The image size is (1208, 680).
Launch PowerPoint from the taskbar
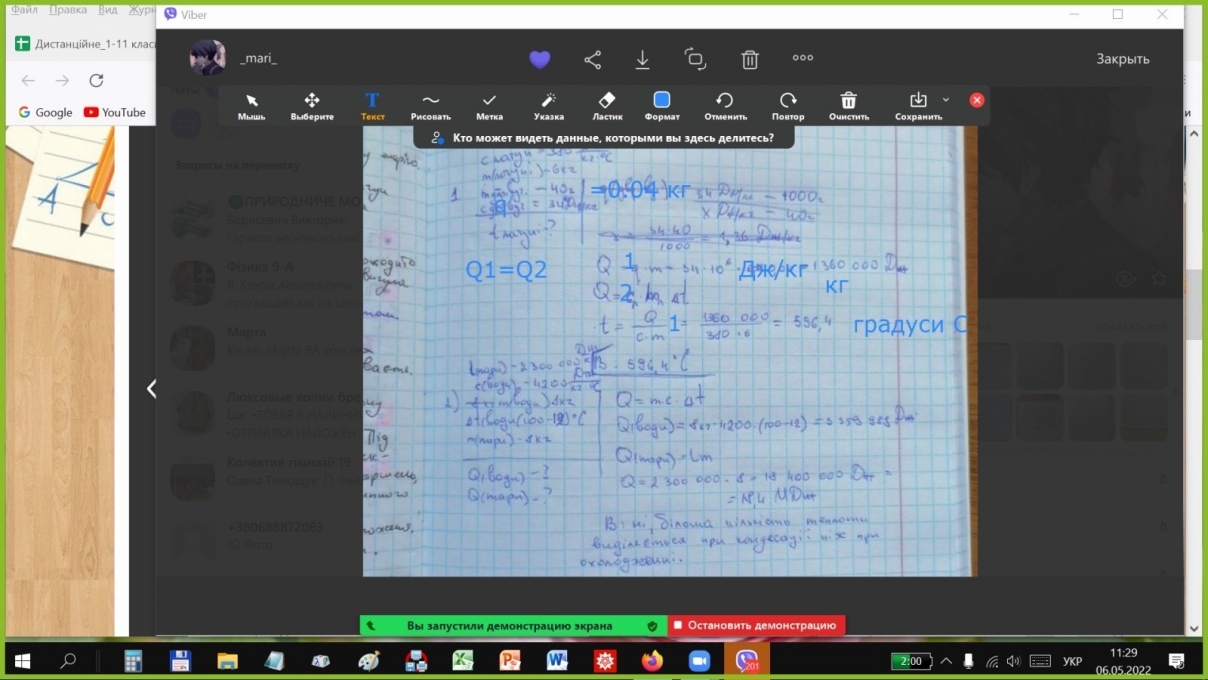[510, 660]
